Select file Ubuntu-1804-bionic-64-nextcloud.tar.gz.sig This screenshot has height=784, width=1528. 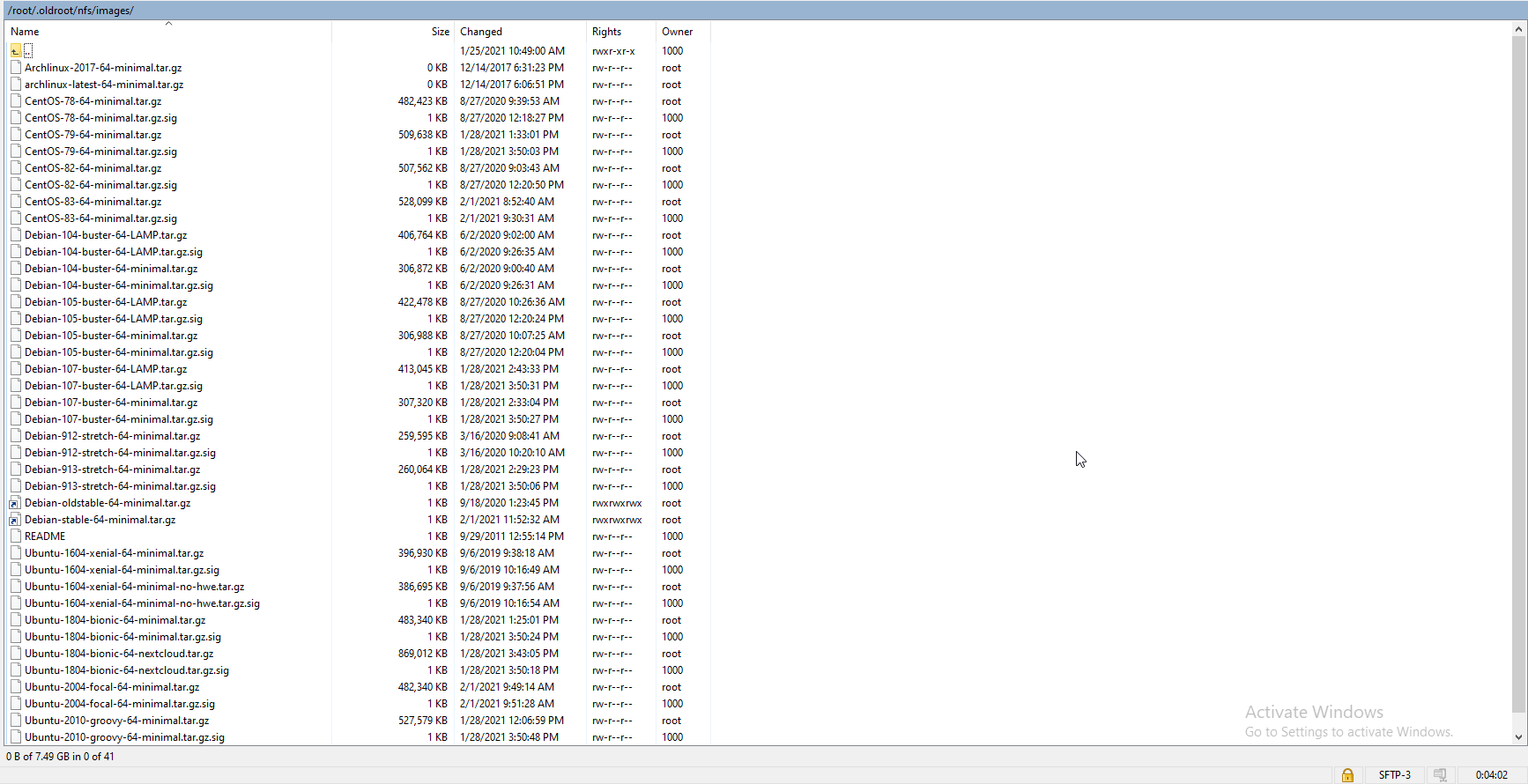pos(127,670)
